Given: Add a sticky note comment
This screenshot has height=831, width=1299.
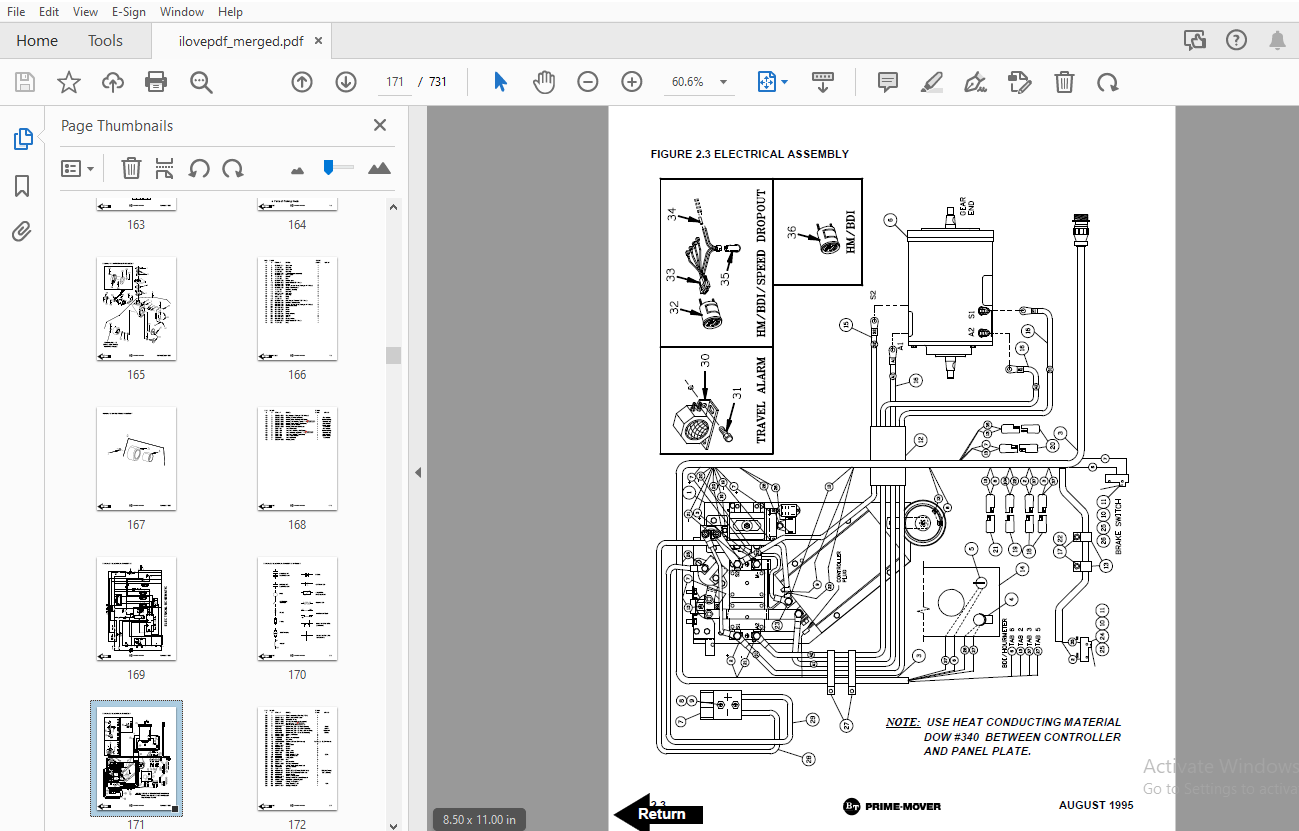Looking at the screenshot, I should 888,82.
